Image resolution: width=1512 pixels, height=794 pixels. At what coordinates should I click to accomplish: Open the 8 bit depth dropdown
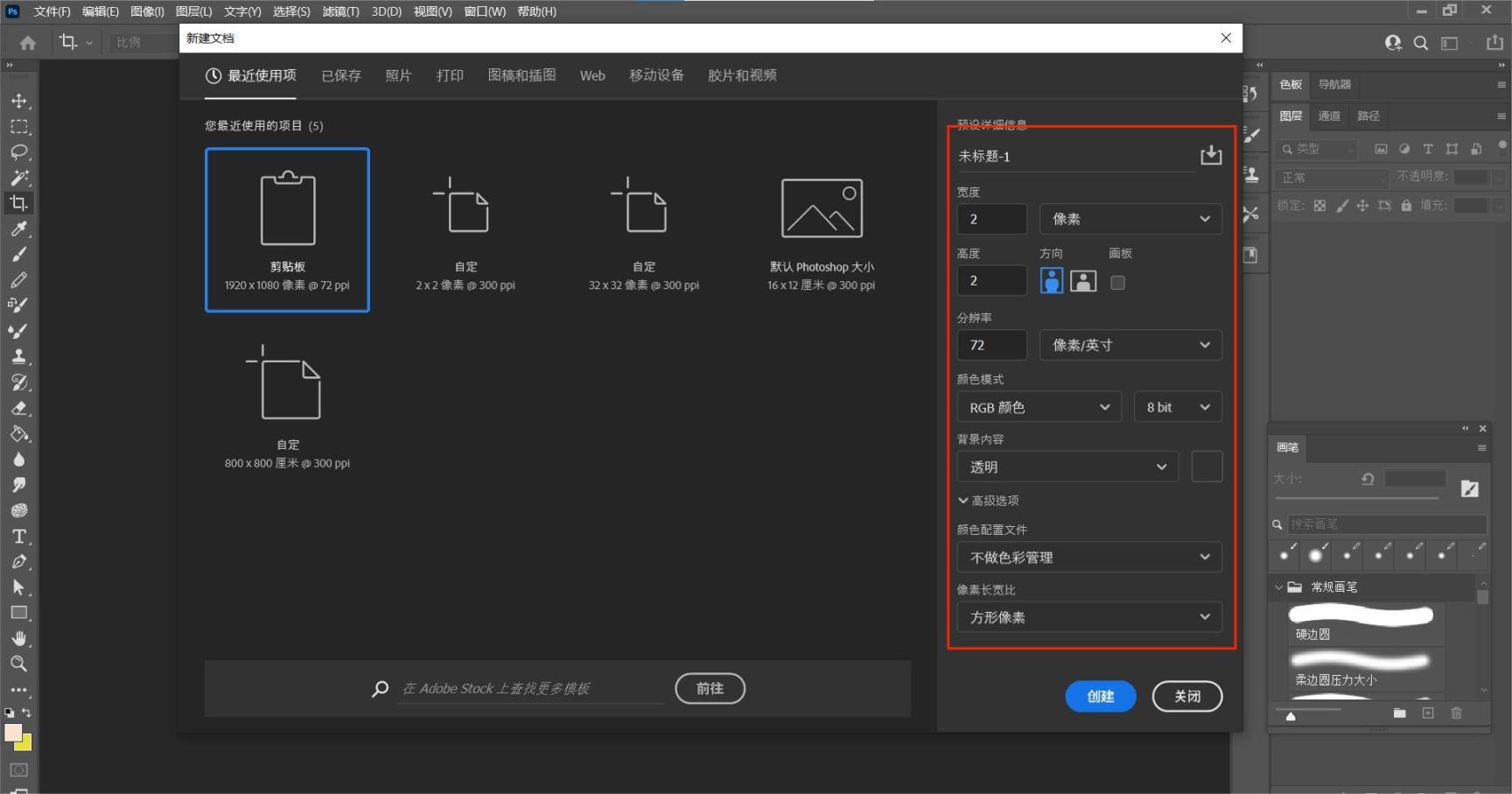point(1178,407)
